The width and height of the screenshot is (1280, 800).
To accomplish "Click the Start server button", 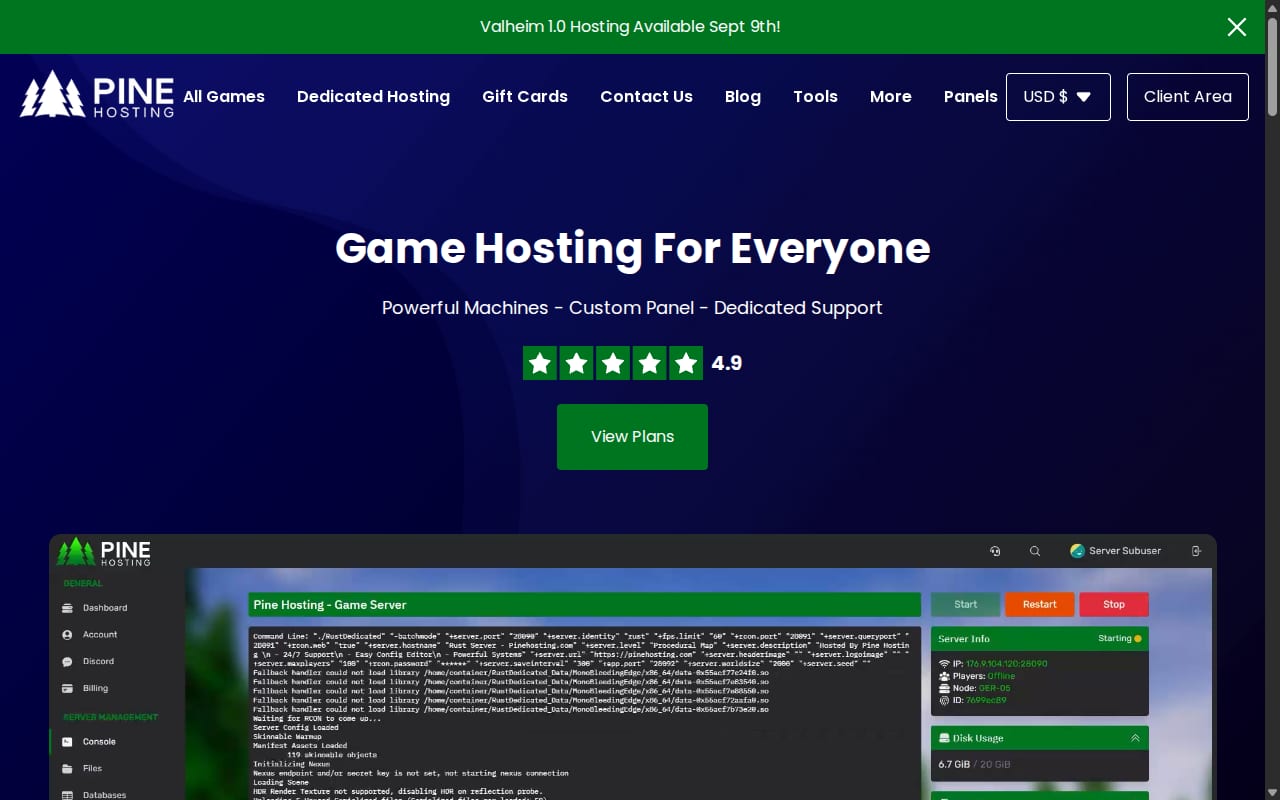I will pyautogui.click(x=965, y=605).
